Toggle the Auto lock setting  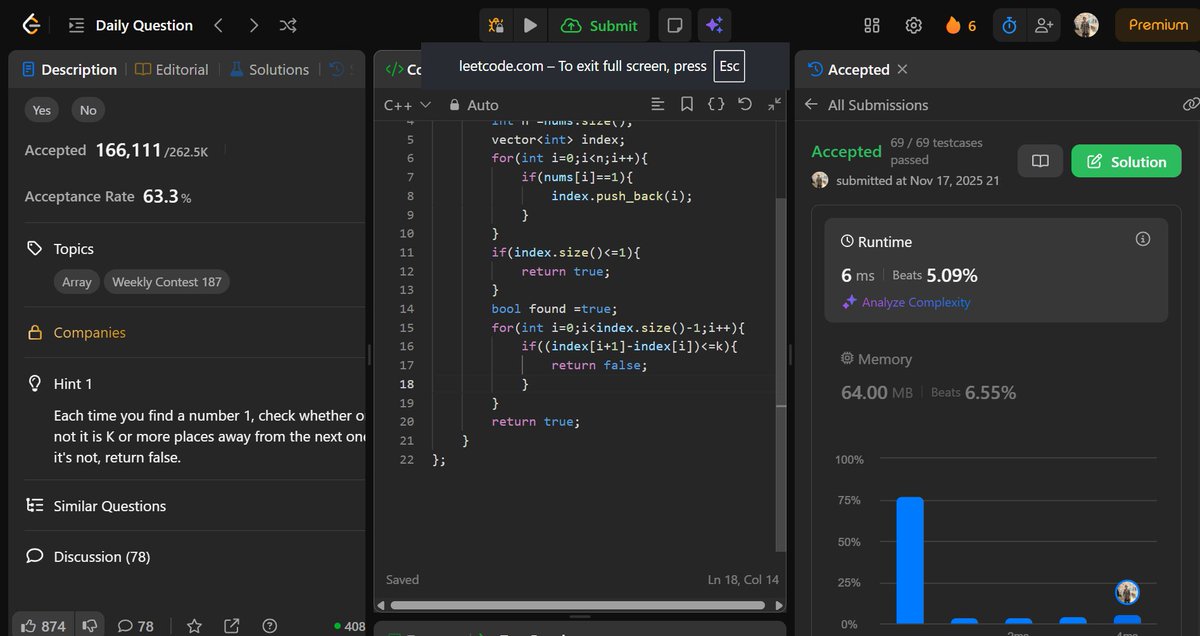[474, 105]
